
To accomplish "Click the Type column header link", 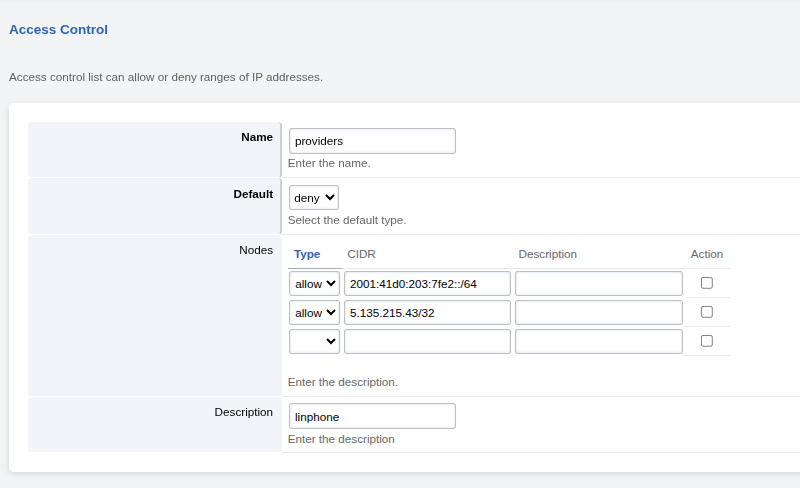I will click(x=307, y=254).
